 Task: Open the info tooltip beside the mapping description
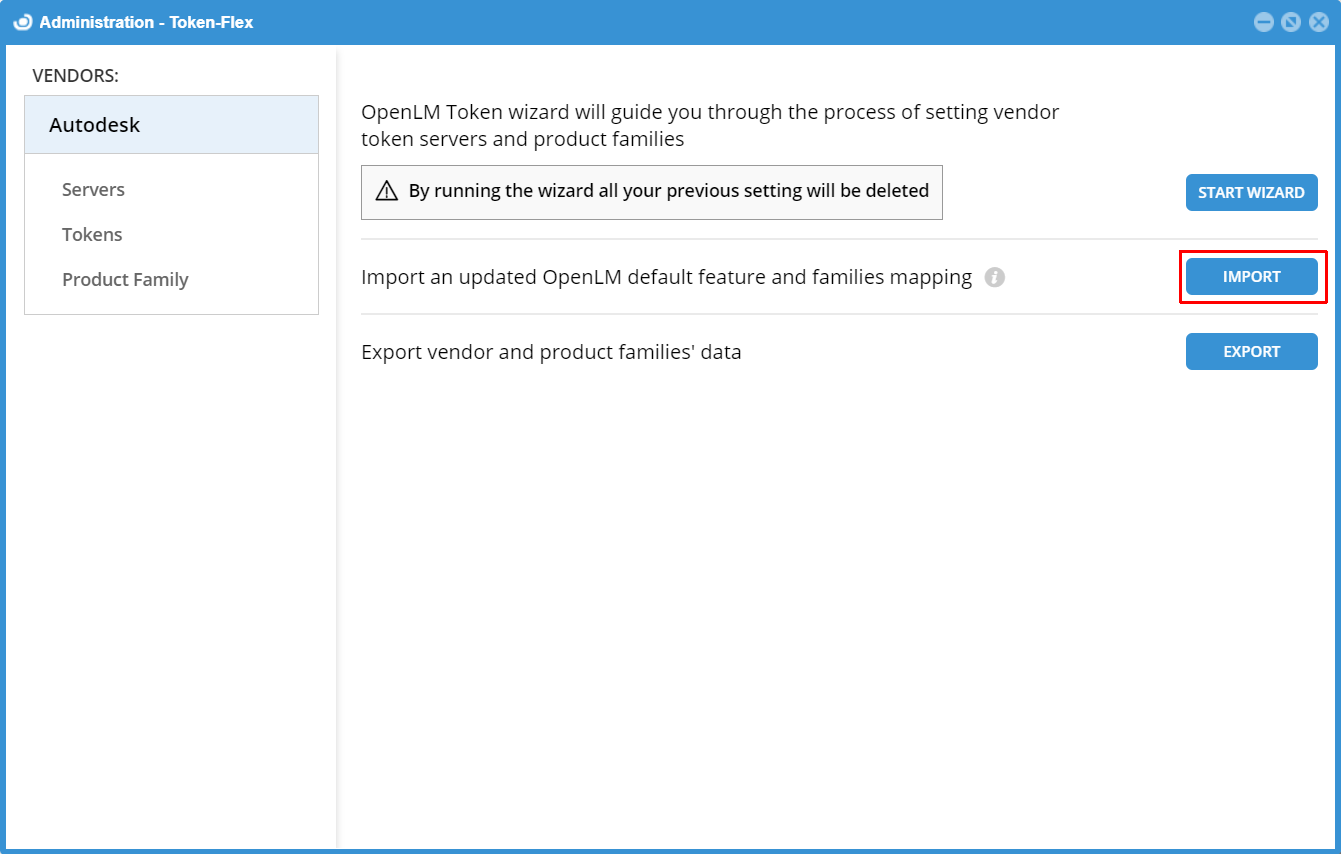(x=995, y=277)
